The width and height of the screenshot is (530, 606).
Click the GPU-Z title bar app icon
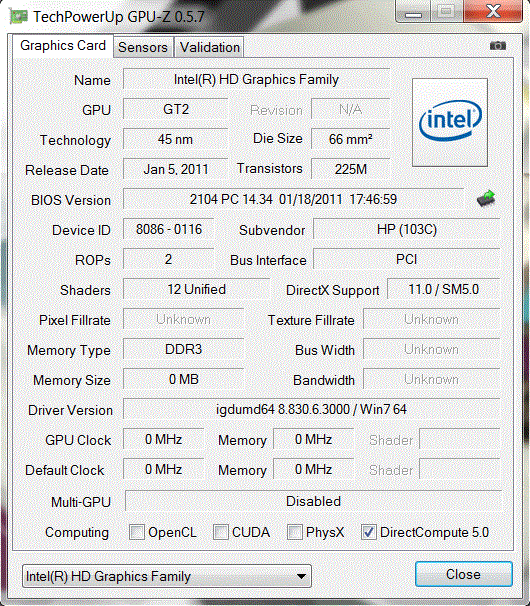(x=19, y=16)
